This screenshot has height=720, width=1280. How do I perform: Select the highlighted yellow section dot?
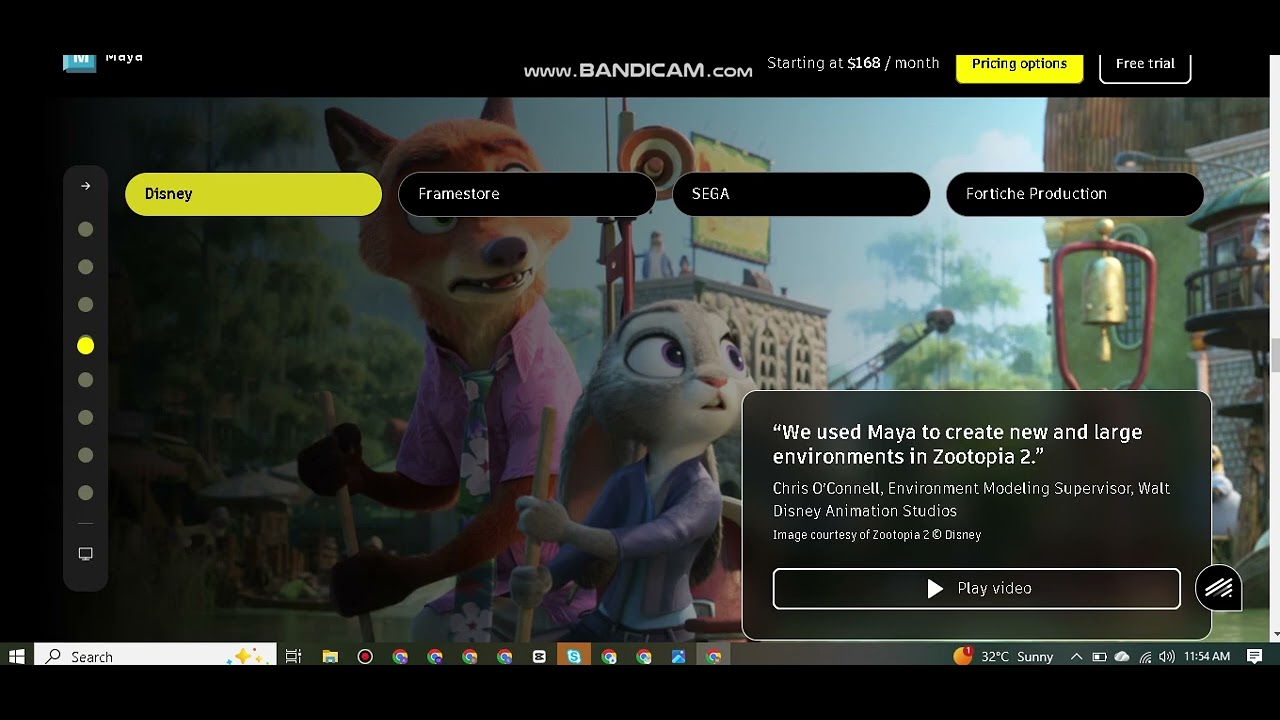point(86,345)
